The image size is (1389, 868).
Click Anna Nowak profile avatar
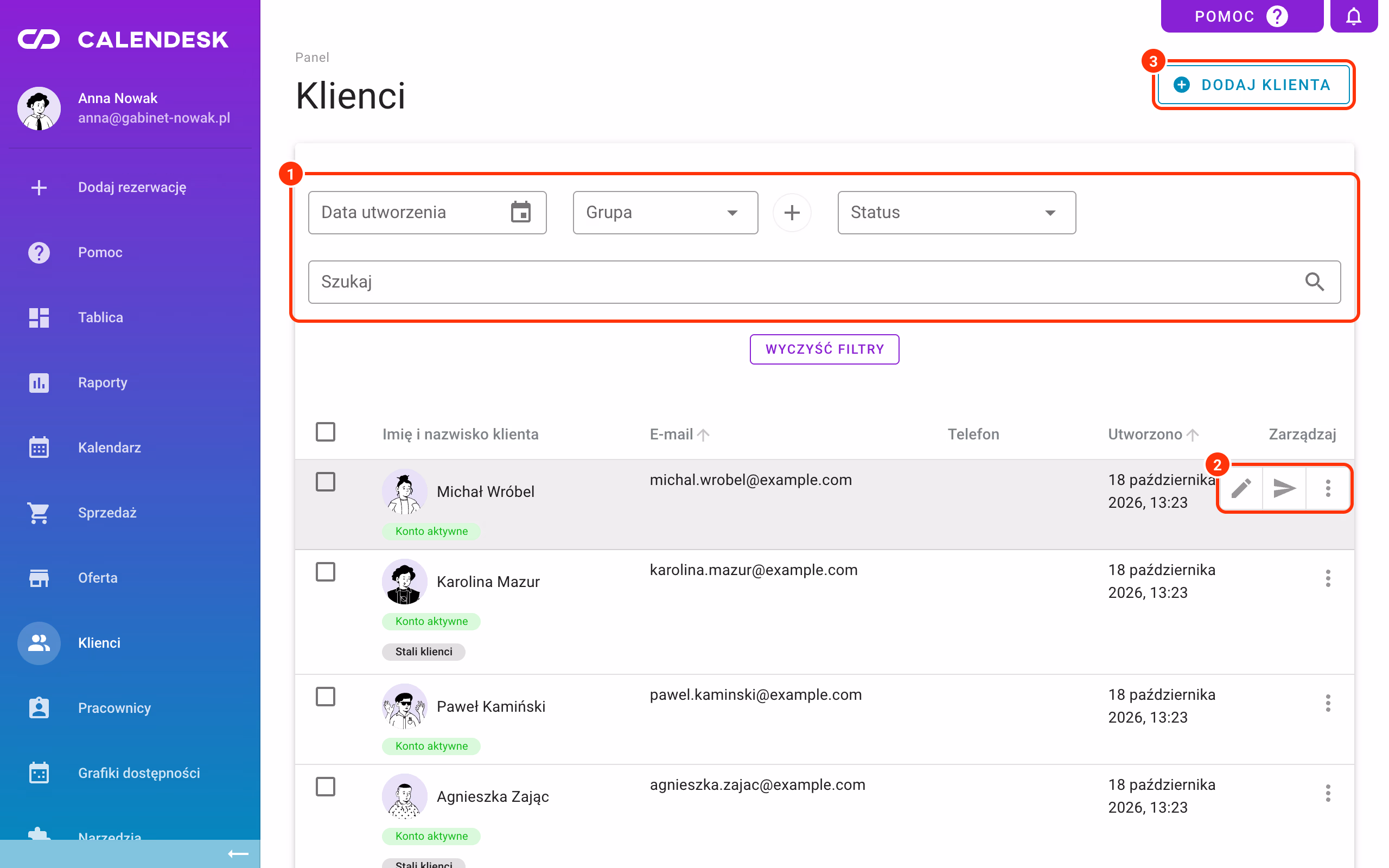(39, 108)
